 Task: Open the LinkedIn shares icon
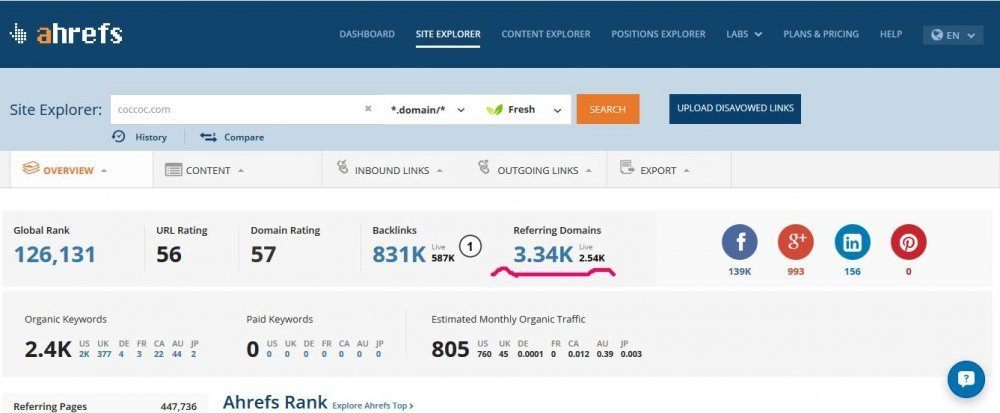point(852,242)
